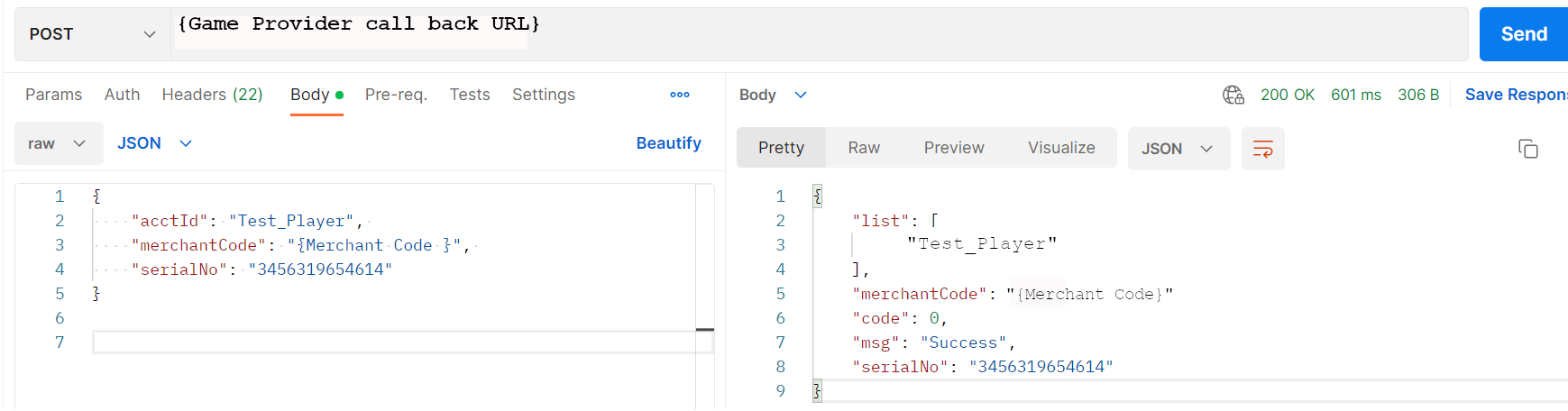Viewport: 1568px width, 411px height.
Task: Open the POST method dropdown
Action: pyautogui.click(x=92, y=34)
